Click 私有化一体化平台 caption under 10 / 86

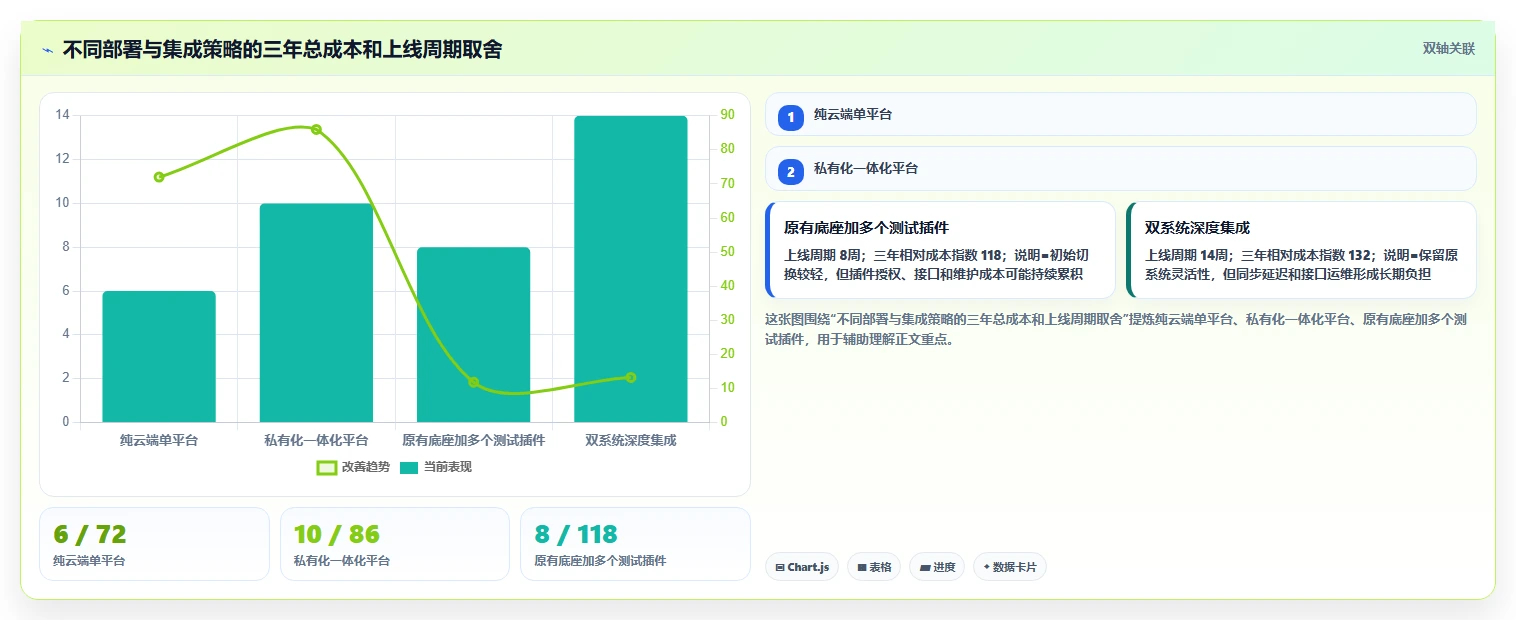342,561
